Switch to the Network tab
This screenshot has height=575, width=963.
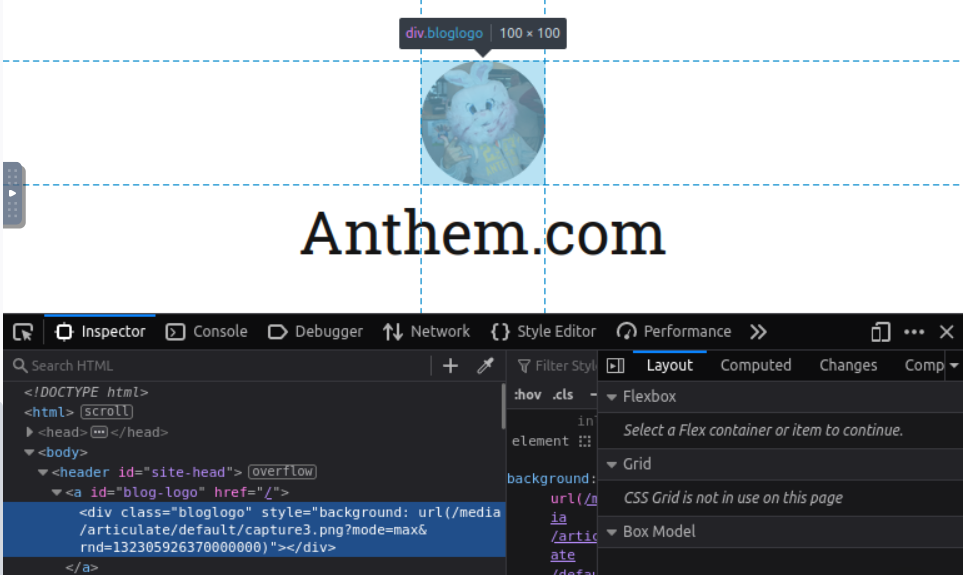(x=426, y=332)
